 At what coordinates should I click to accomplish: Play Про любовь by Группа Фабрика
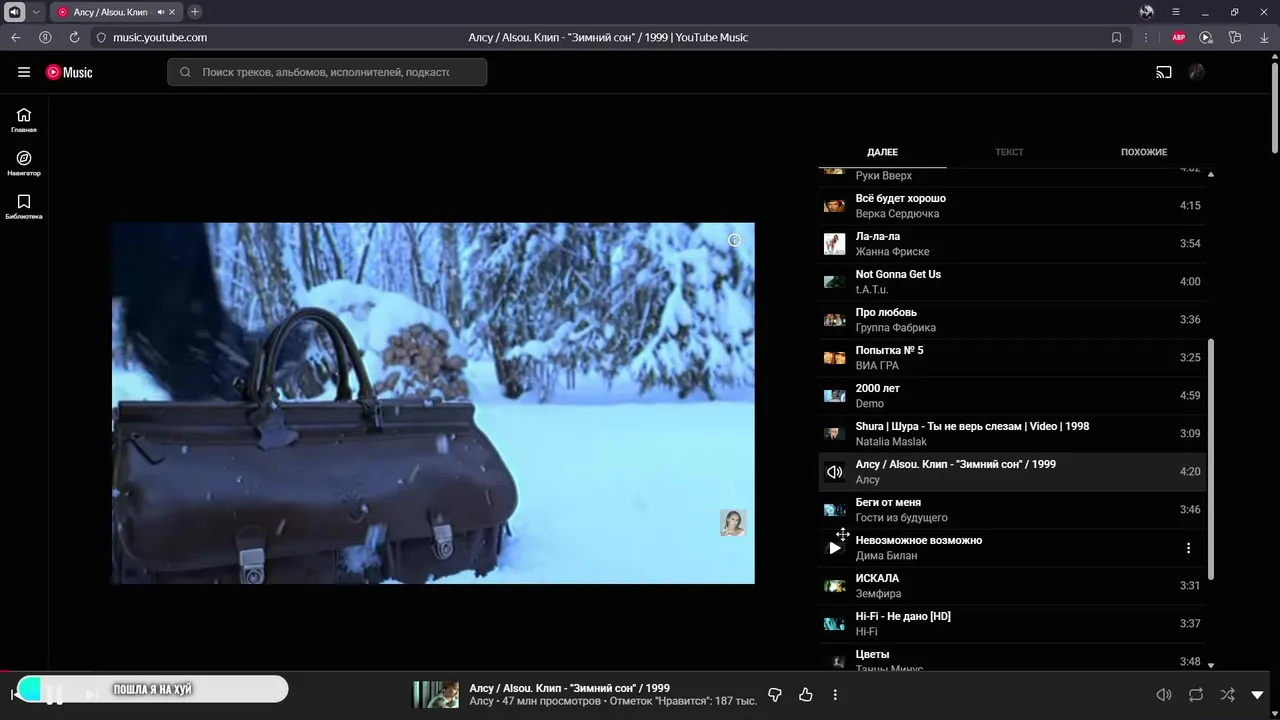[1012, 320]
